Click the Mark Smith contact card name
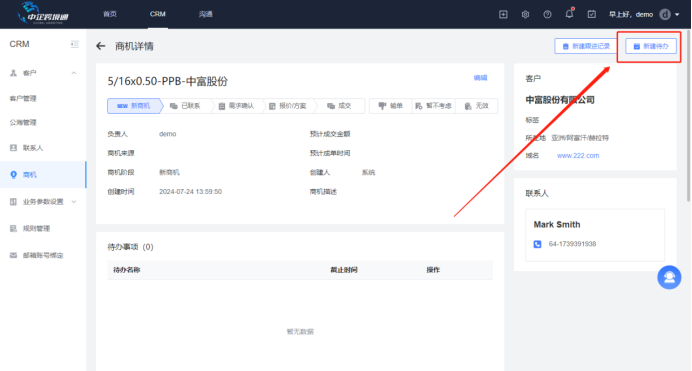 (557, 225)
